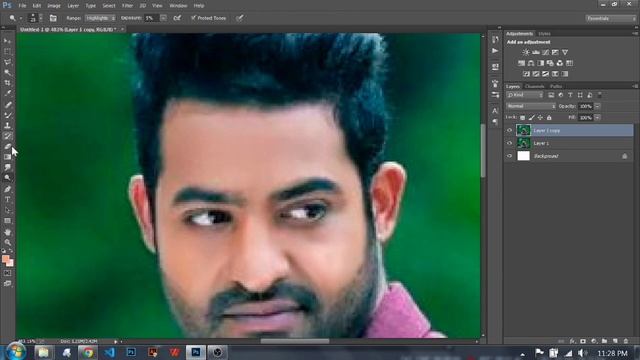
Task: Add an Invert adjustment
Action: [526, 74]
